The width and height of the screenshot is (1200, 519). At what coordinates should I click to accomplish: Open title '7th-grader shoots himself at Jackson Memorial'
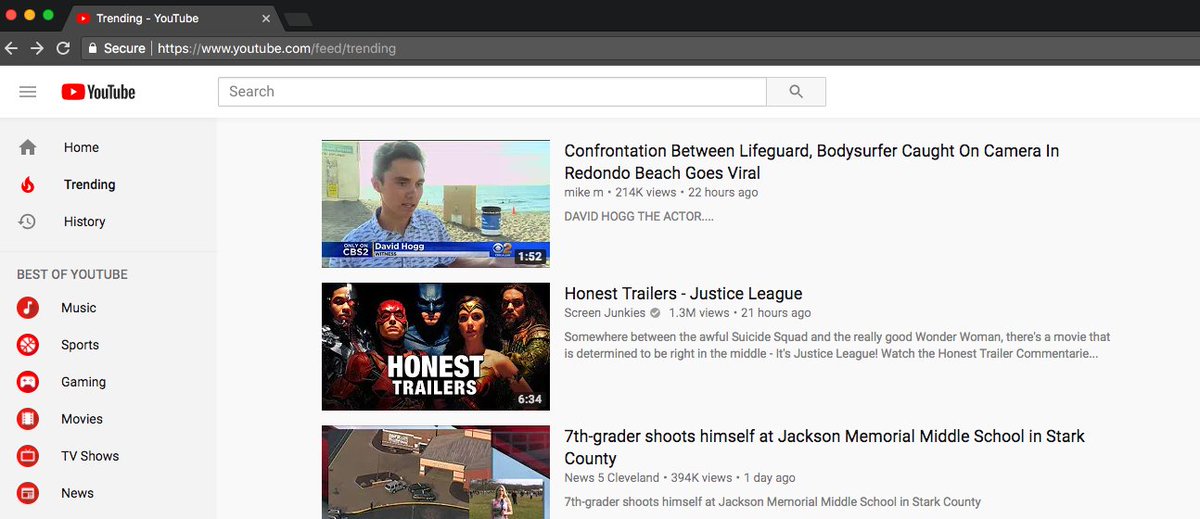(824, 447)
